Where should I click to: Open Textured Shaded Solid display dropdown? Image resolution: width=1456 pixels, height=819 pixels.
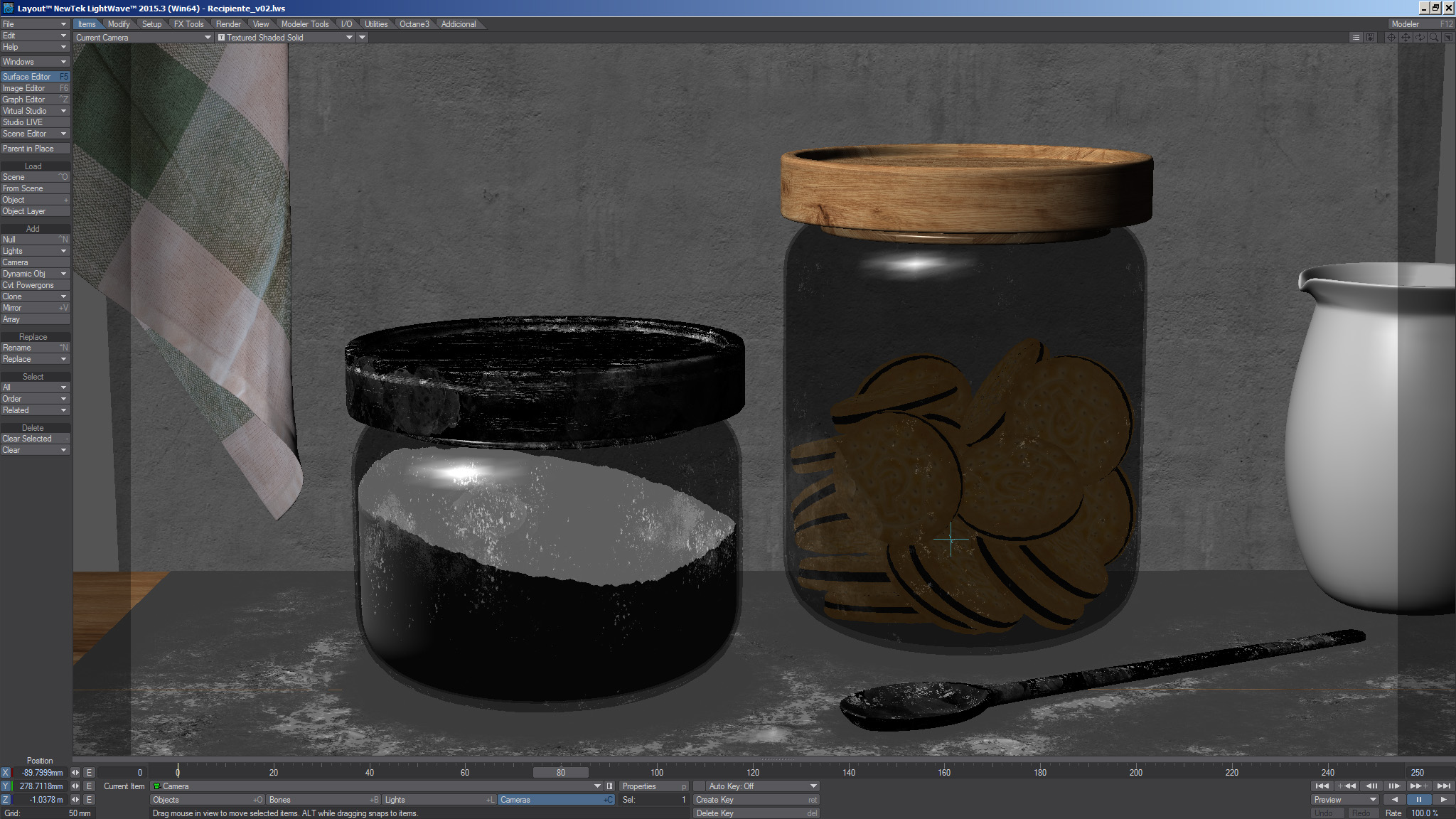click(x=285, y=37)
